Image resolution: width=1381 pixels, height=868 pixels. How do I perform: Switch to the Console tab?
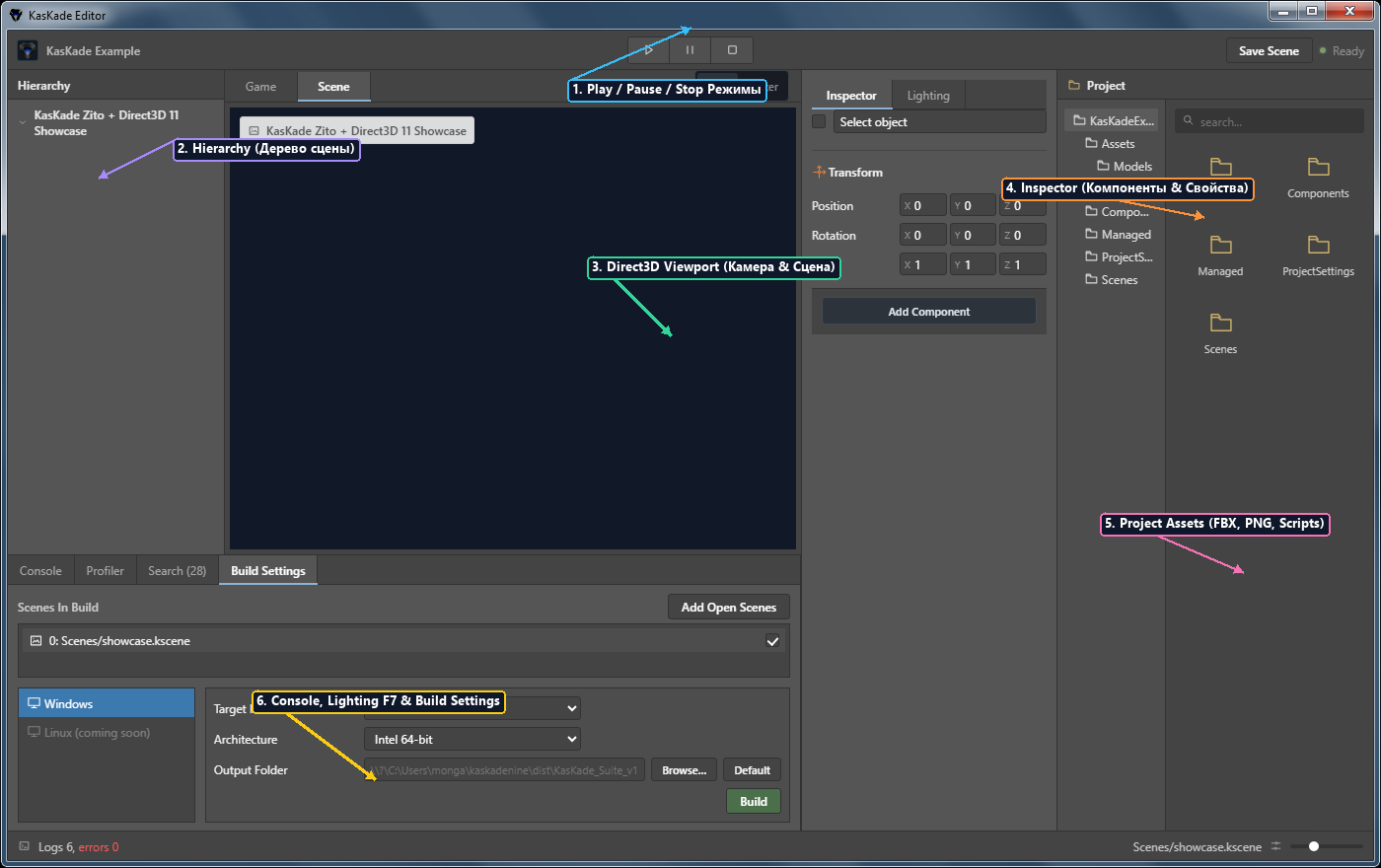40,570
